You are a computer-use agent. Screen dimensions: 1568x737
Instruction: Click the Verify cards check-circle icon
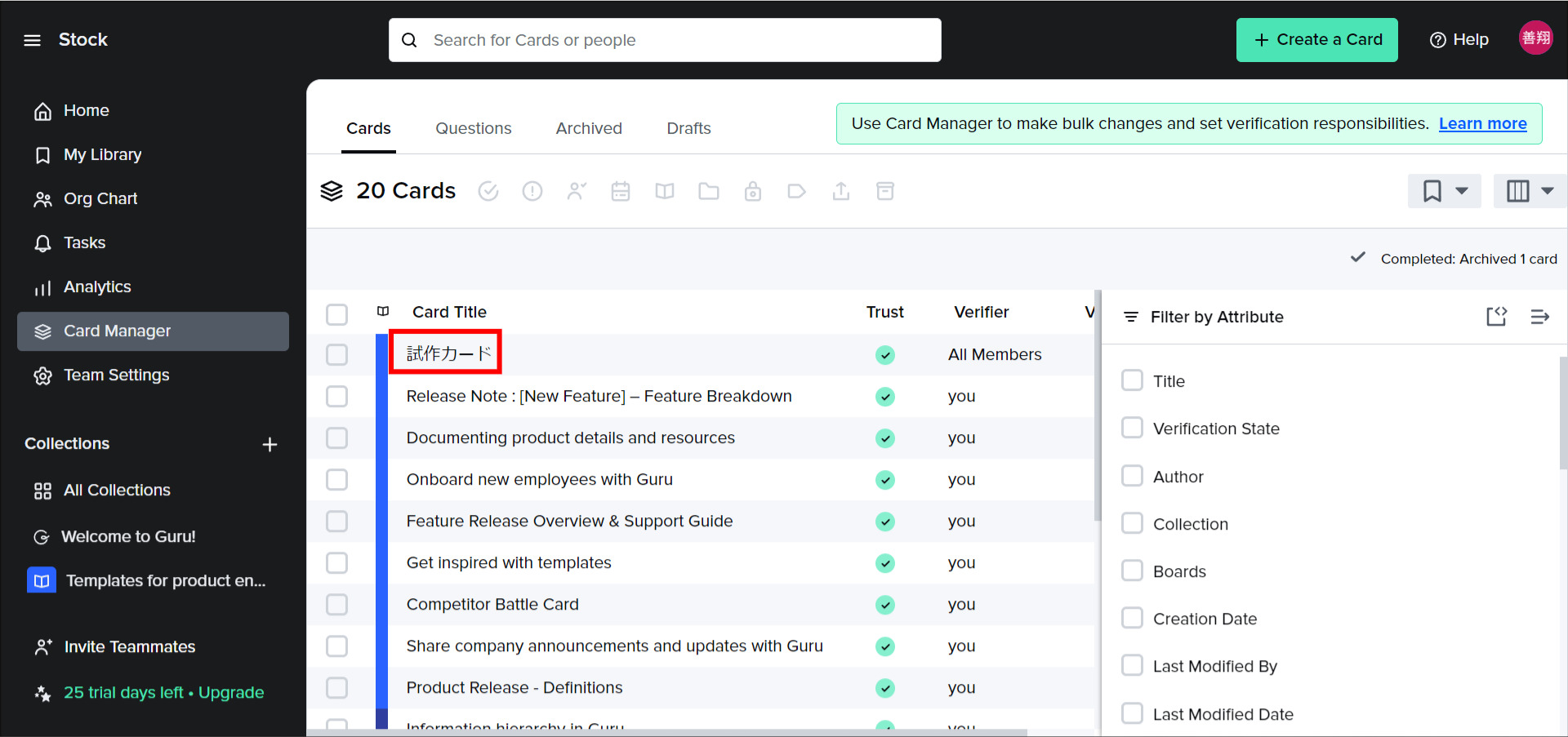click(x=488, y=191)
